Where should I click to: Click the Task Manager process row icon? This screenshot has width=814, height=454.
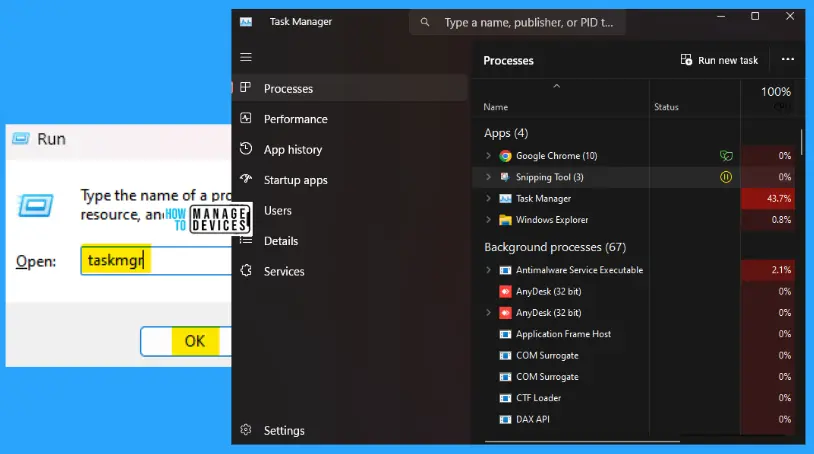click(x=505, y=199)
